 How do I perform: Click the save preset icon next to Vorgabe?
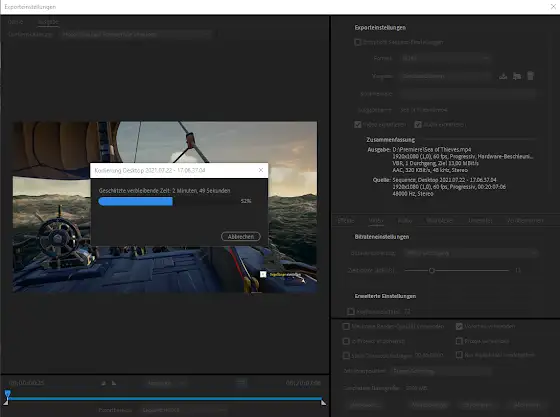(503, 76)
